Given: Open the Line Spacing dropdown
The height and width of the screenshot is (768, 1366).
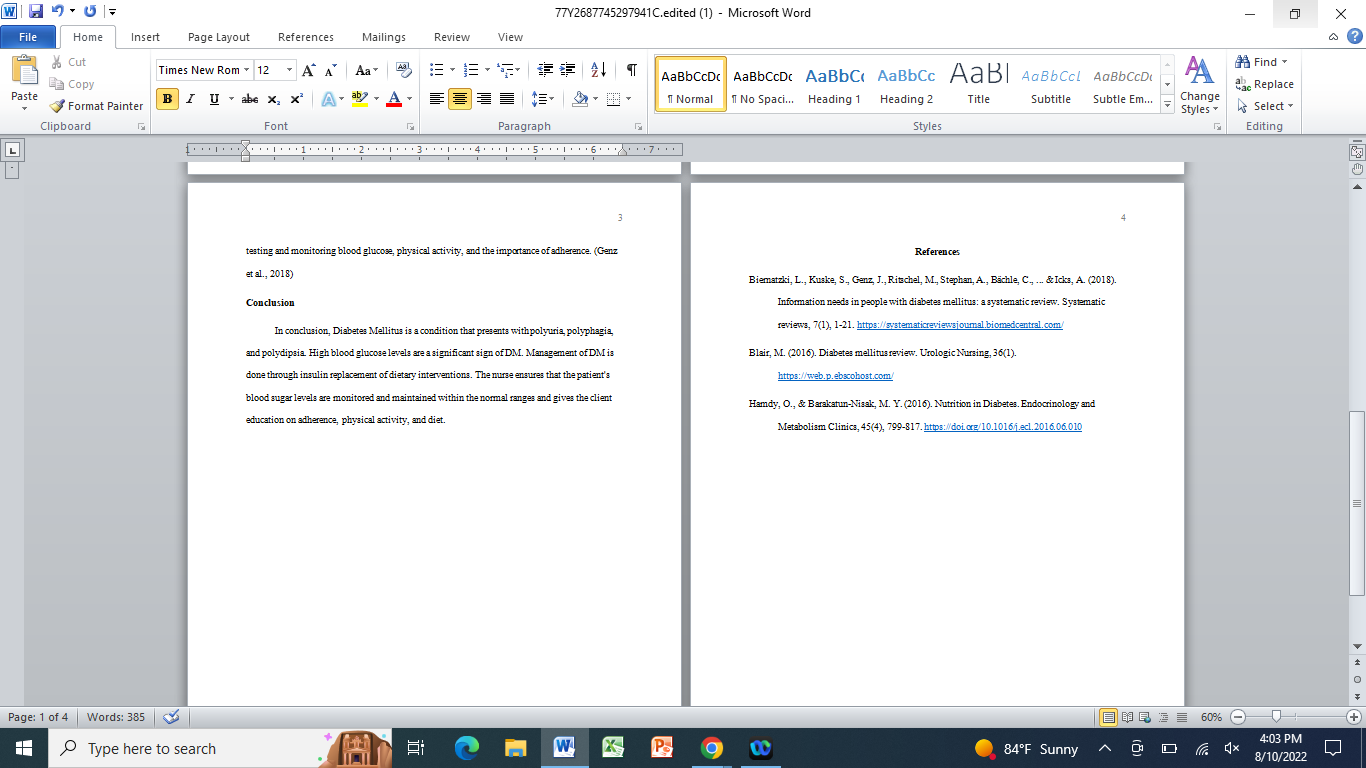Looking at the screenshot, I should click(543, 99).
